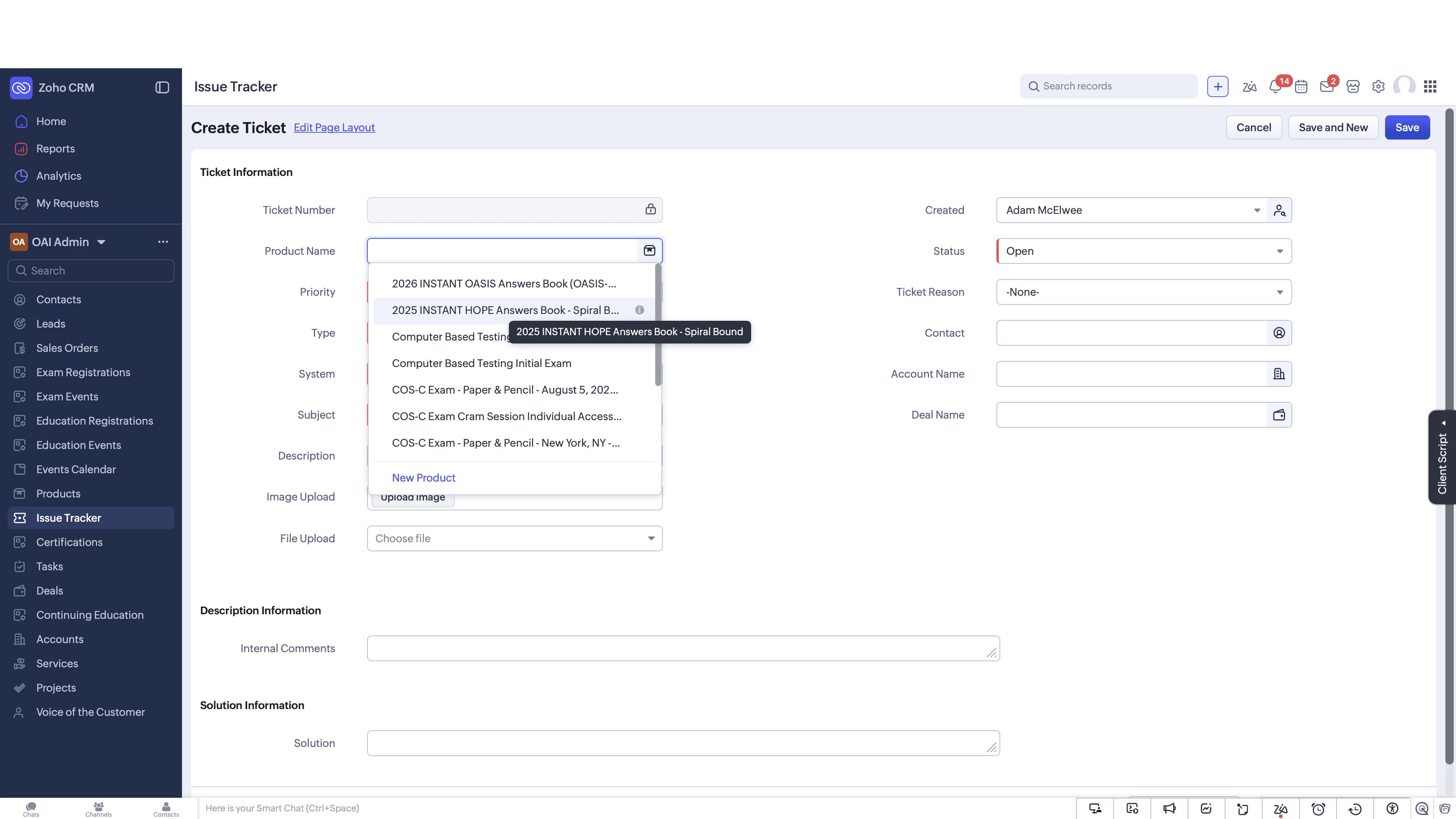Open the marketplace store icon in header
Image resolution: width=1456 pixels, height=819 pixels.
tap(1352, 86)
